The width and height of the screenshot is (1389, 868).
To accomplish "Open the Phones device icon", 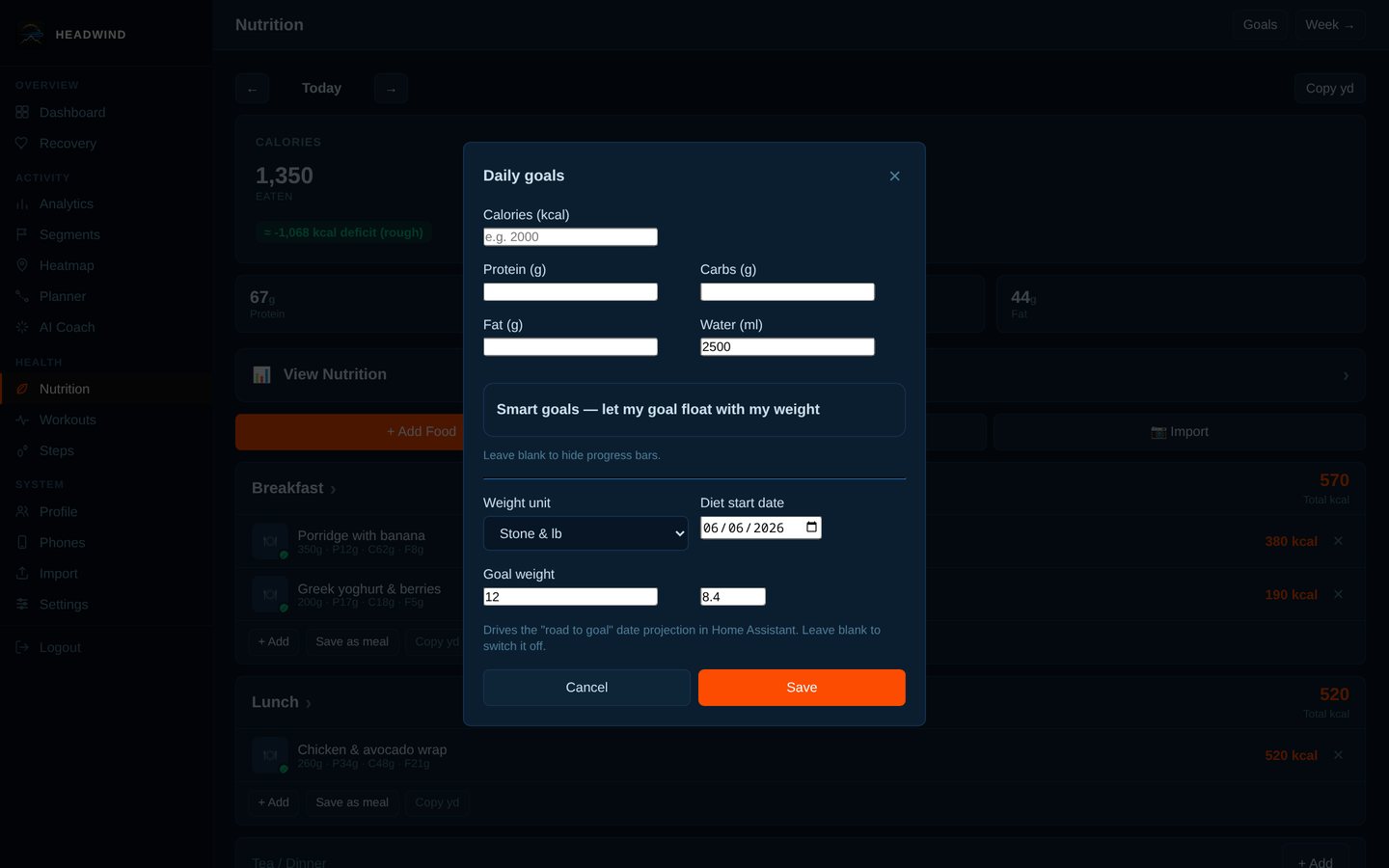I will [x=22, y=542].
